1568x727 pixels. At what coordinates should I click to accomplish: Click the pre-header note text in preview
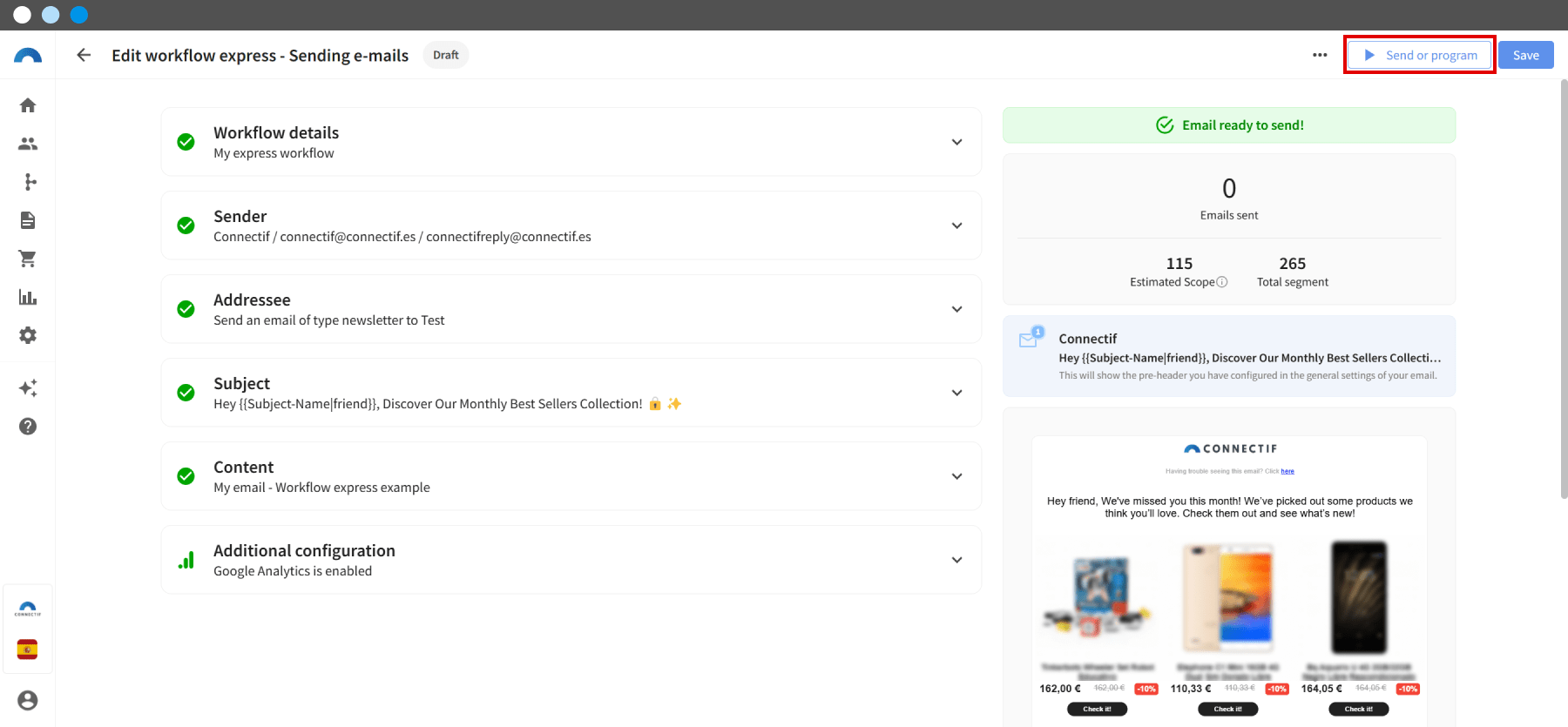tap(1248, 375)
